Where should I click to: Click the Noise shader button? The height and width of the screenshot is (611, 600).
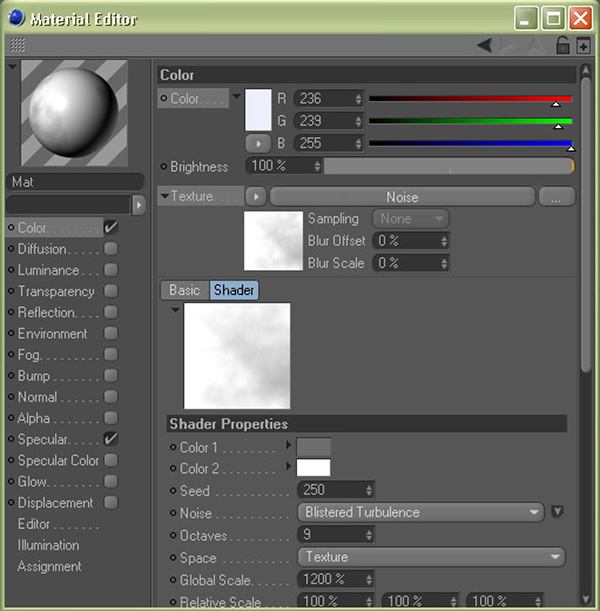click(402, 197)
